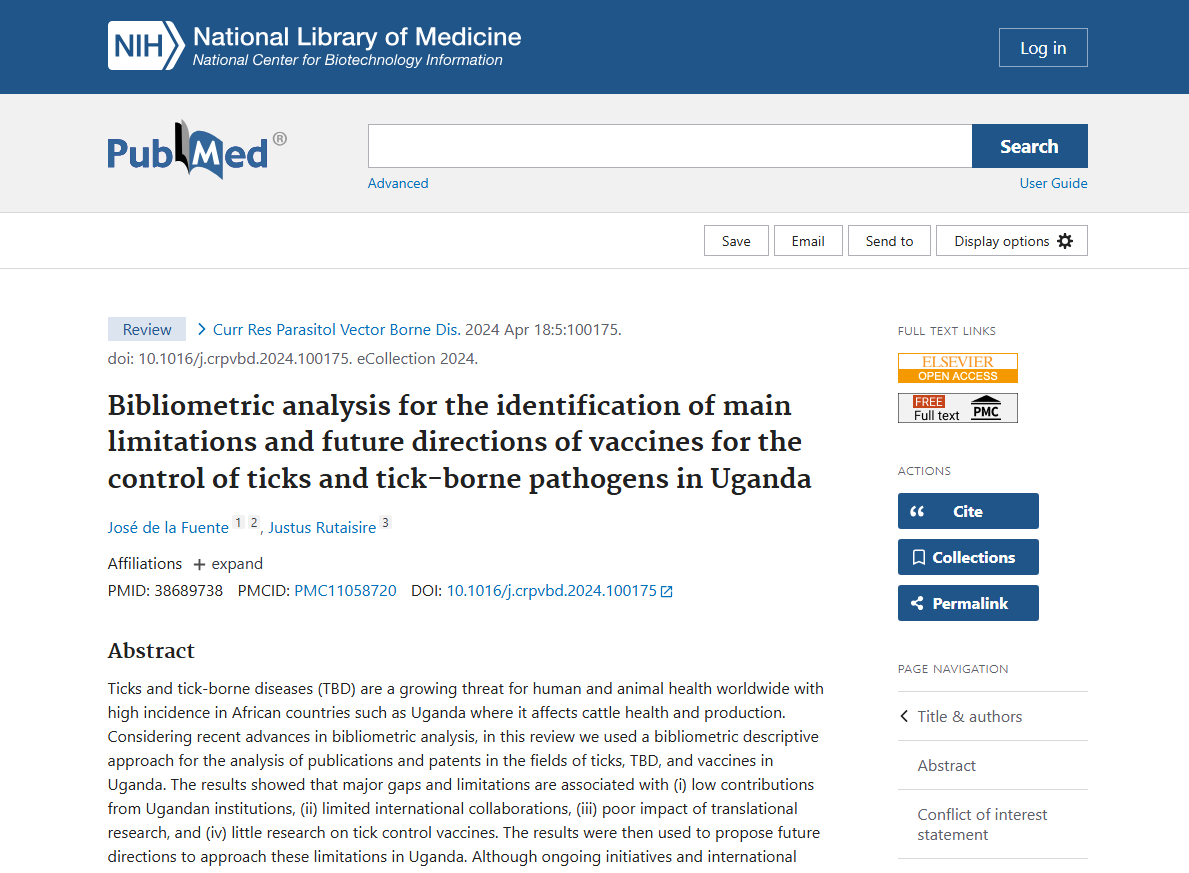Click the article title heading
The height and width of the screenshot is (873, 1189).
click(460, 442)
